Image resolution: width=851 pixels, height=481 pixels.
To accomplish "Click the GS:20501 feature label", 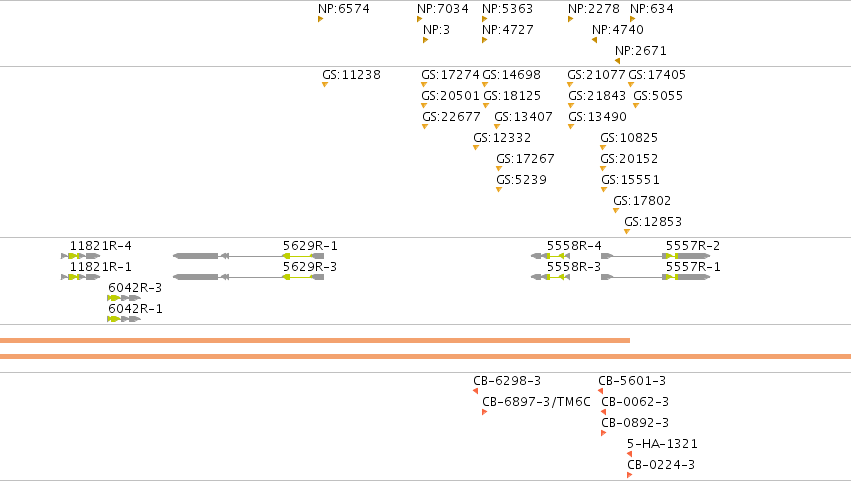I will click(x=450, y=96).
